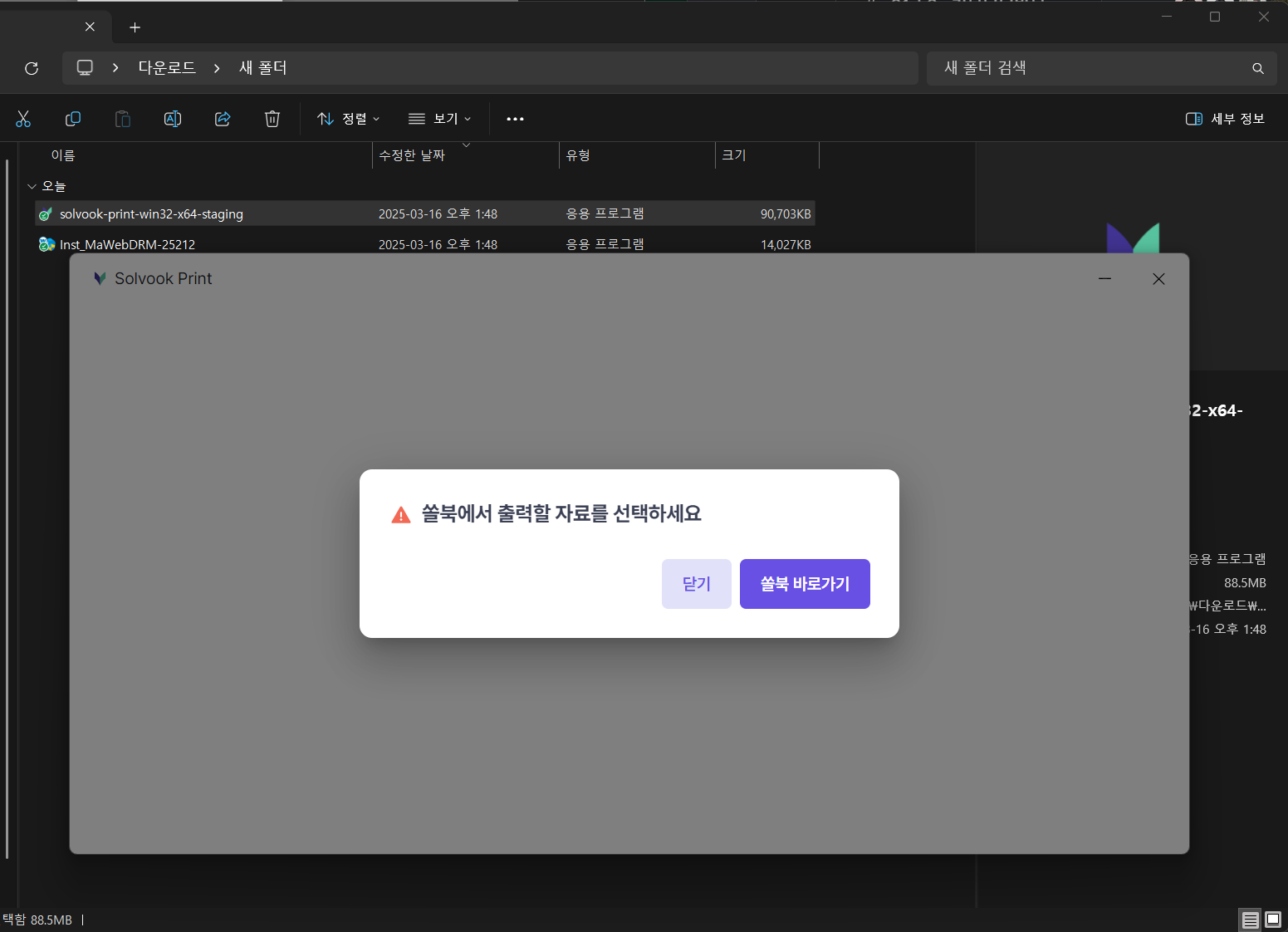
Task: Open the 정렬 sort dropdown
Action: point(349,119)
